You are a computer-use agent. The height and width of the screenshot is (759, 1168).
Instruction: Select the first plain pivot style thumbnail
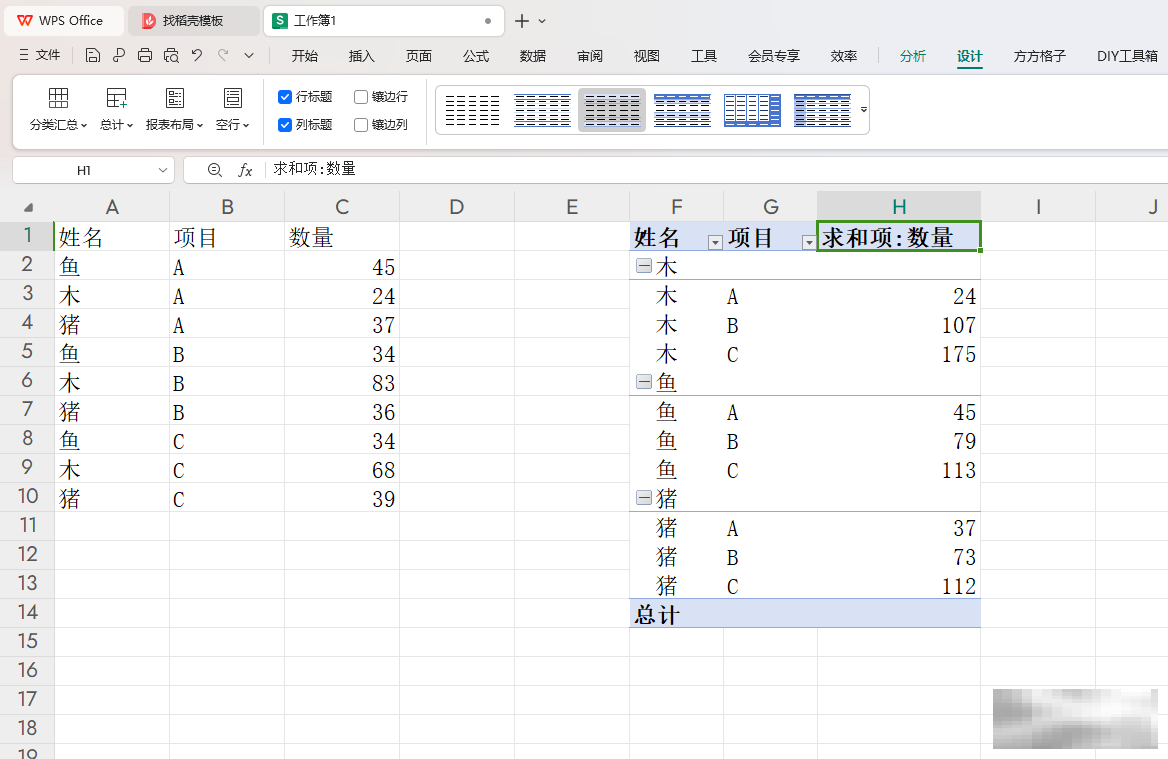coord(472,110)
